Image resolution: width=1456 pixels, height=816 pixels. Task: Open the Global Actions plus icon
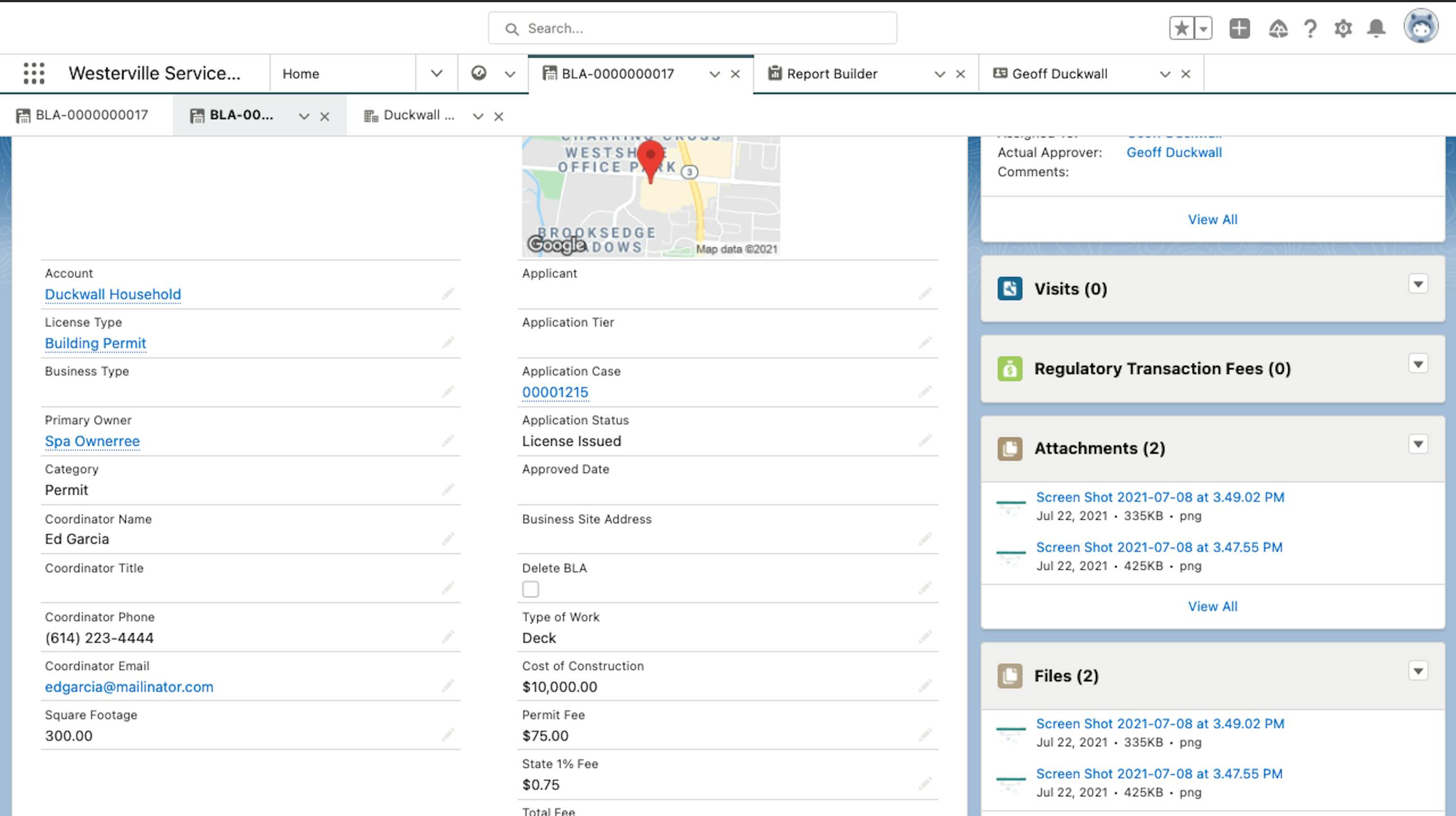[1239, 28]
